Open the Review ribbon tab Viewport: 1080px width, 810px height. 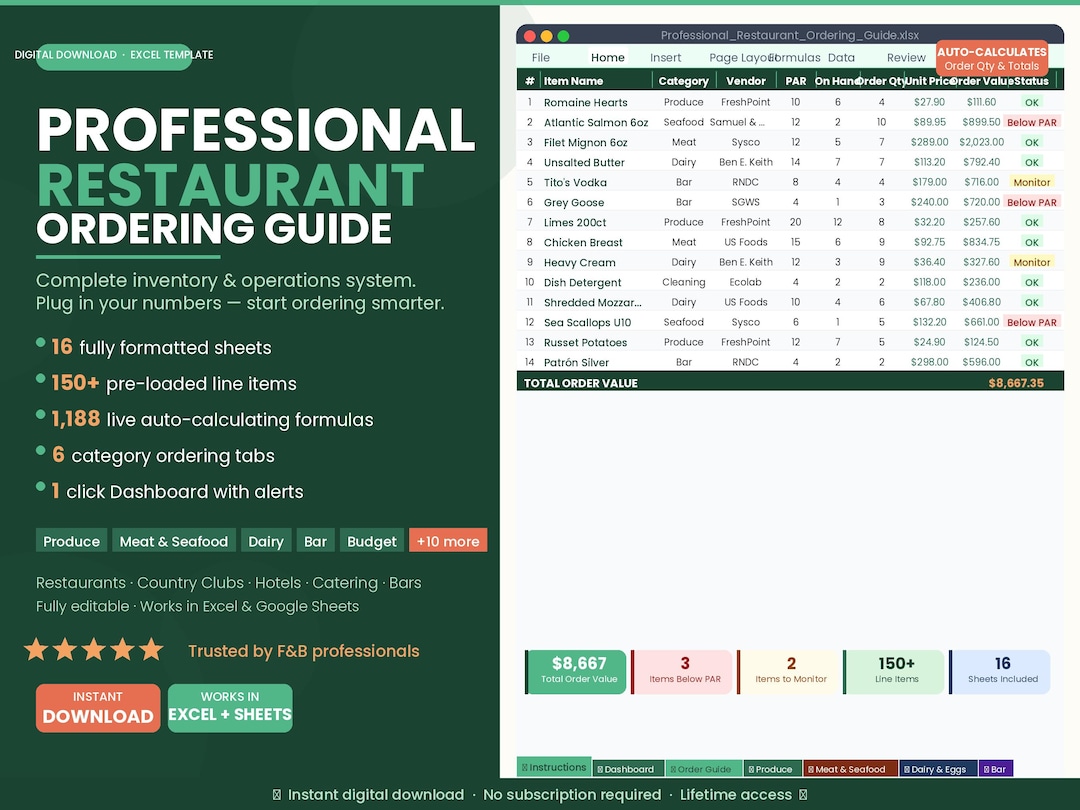pyautogui.click(x=906, y=58)
